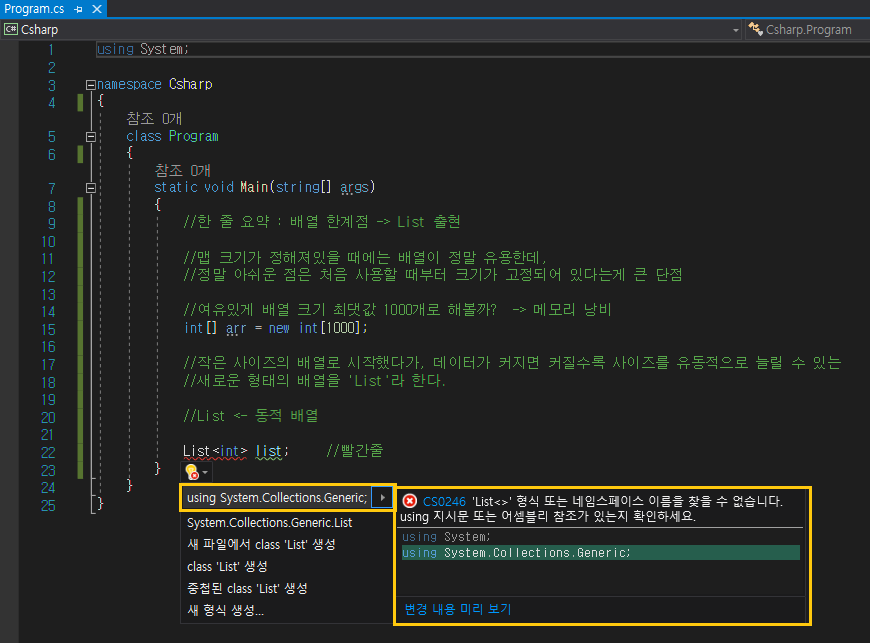This screenshot has width=870, height=643.
Task: Select class 'List' 생성 option
Action: click(x=227, y=566)
